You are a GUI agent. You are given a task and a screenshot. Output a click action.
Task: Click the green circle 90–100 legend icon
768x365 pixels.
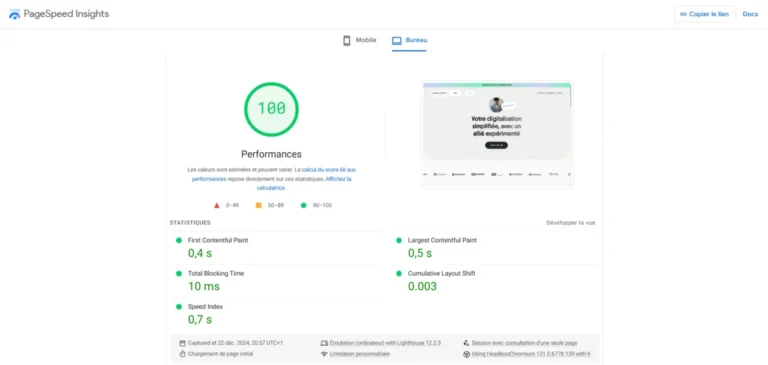pyautogui.click(x=304, y=205)
